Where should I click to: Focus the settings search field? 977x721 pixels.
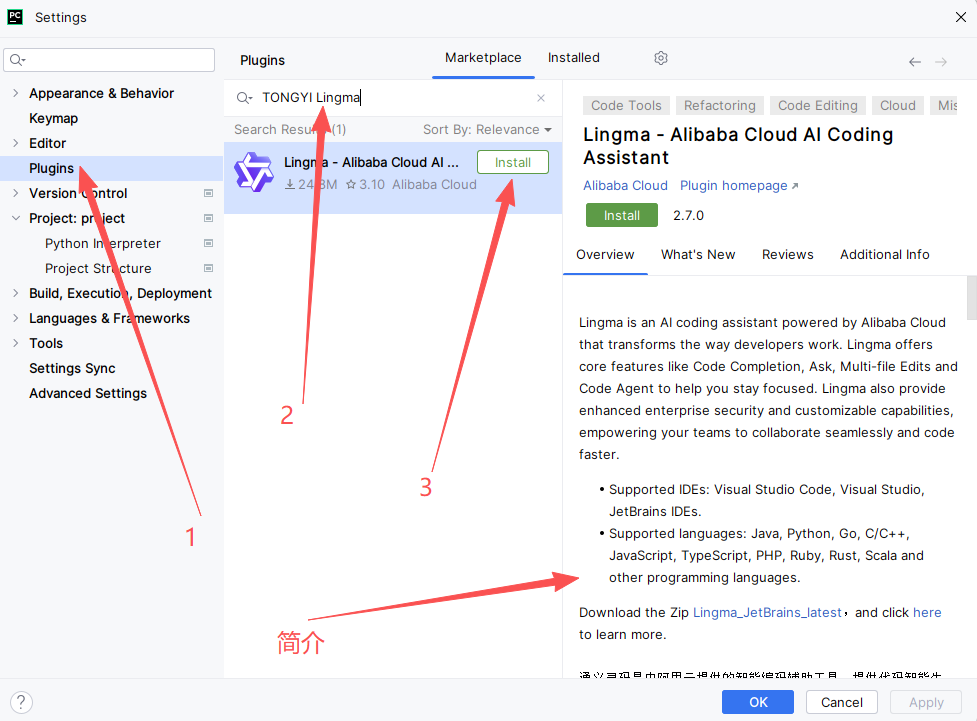click(109, 60)
